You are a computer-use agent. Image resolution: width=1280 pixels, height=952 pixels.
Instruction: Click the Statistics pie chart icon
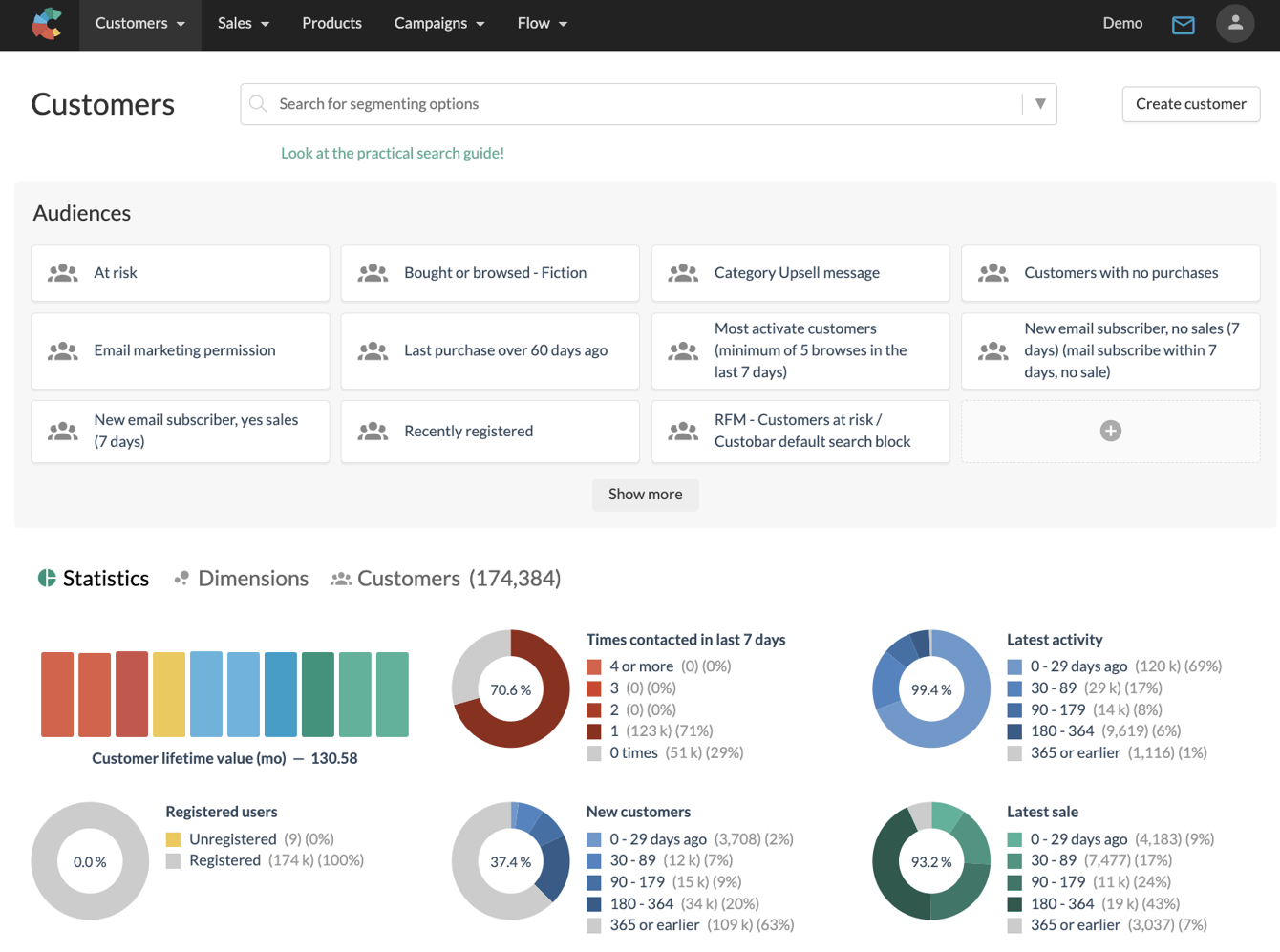point(47,578)
